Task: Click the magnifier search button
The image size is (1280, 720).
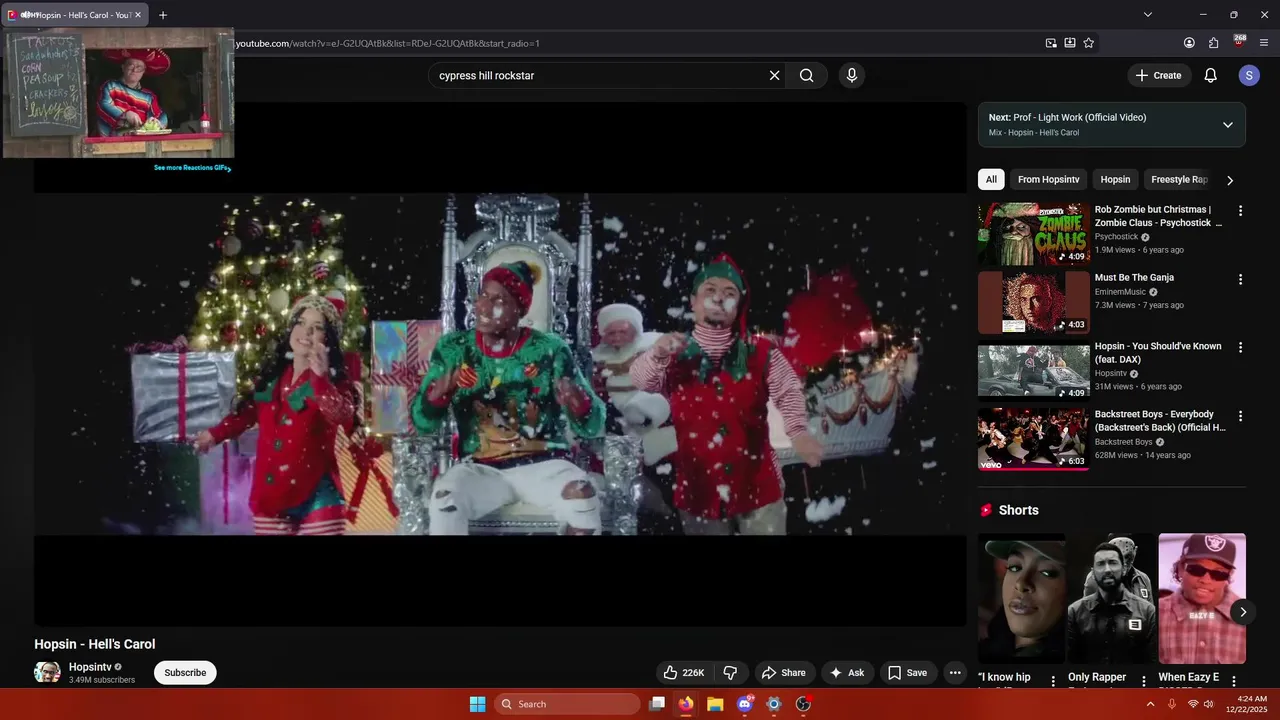Action: [x=806, y=75]
